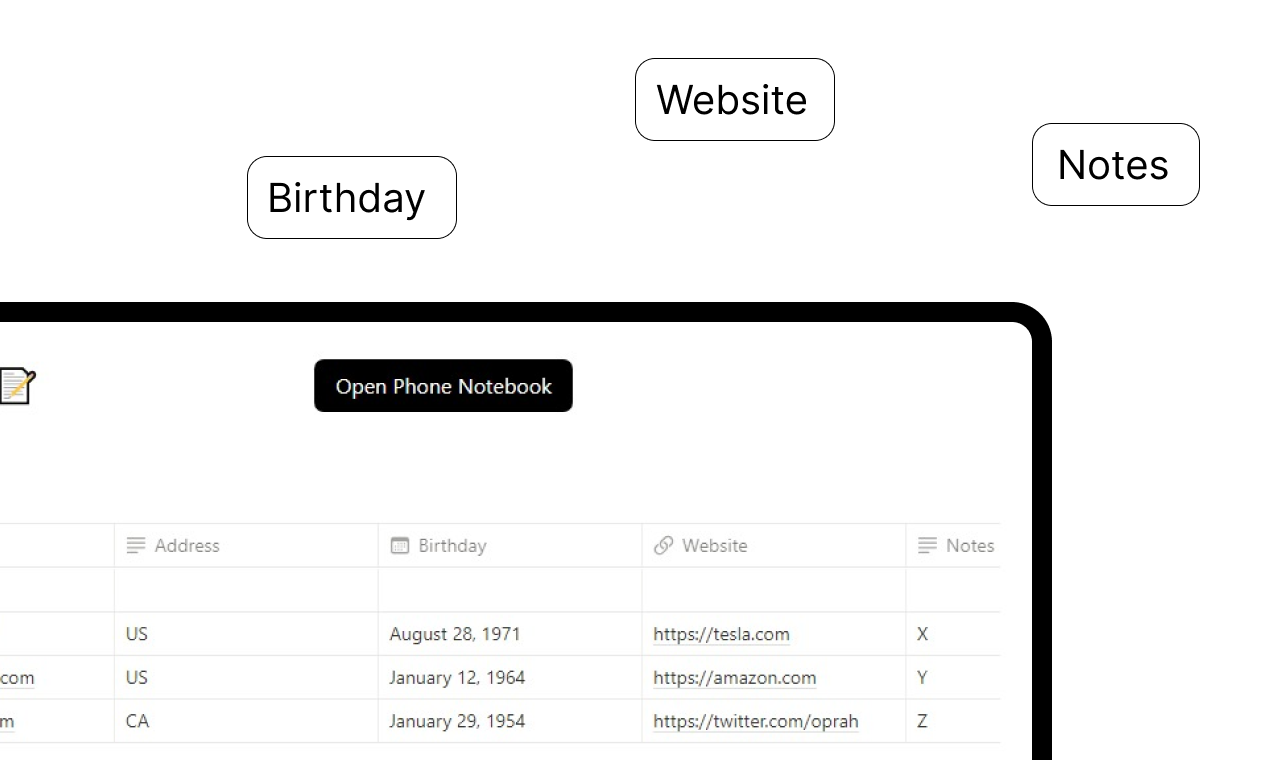Select the Notes cell containing Z
The image size is (1270, 760).
[953, 721]
